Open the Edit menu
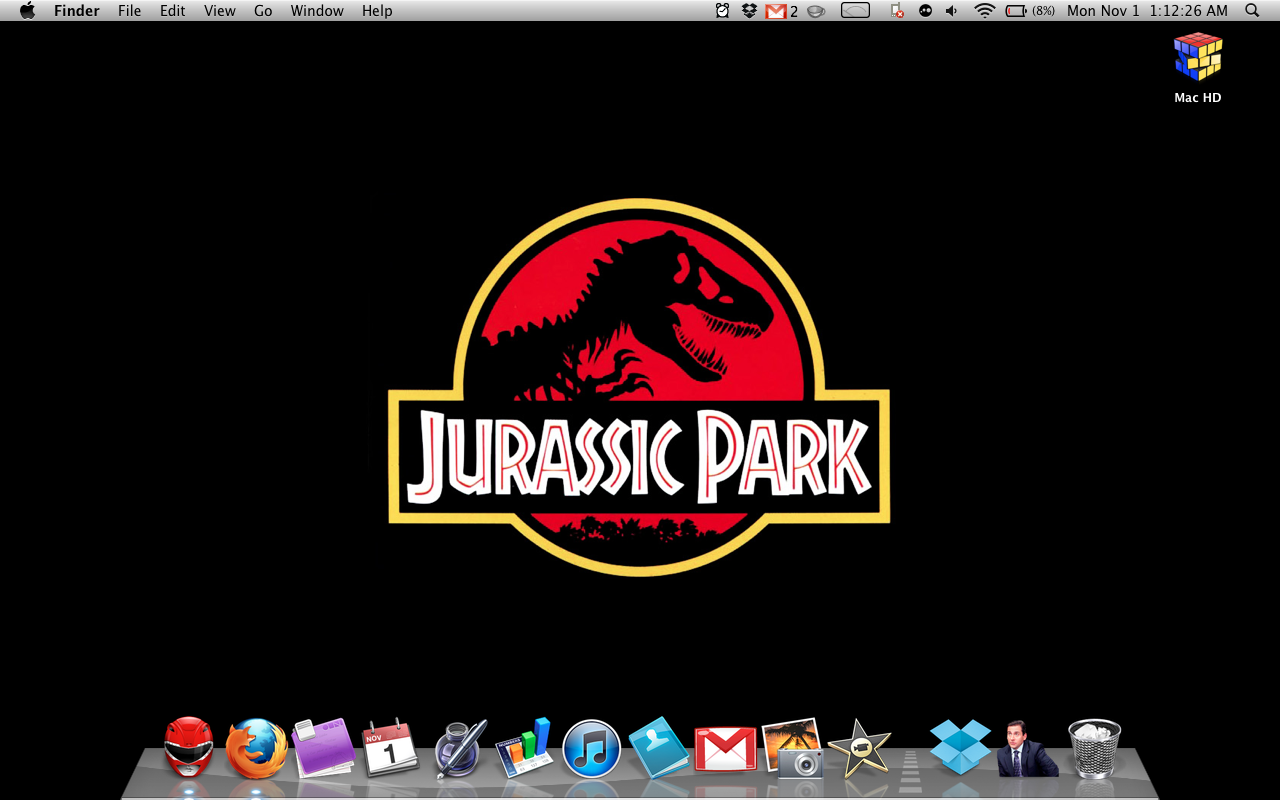The height and width of the screenshot is (800, 1280). 173,11
